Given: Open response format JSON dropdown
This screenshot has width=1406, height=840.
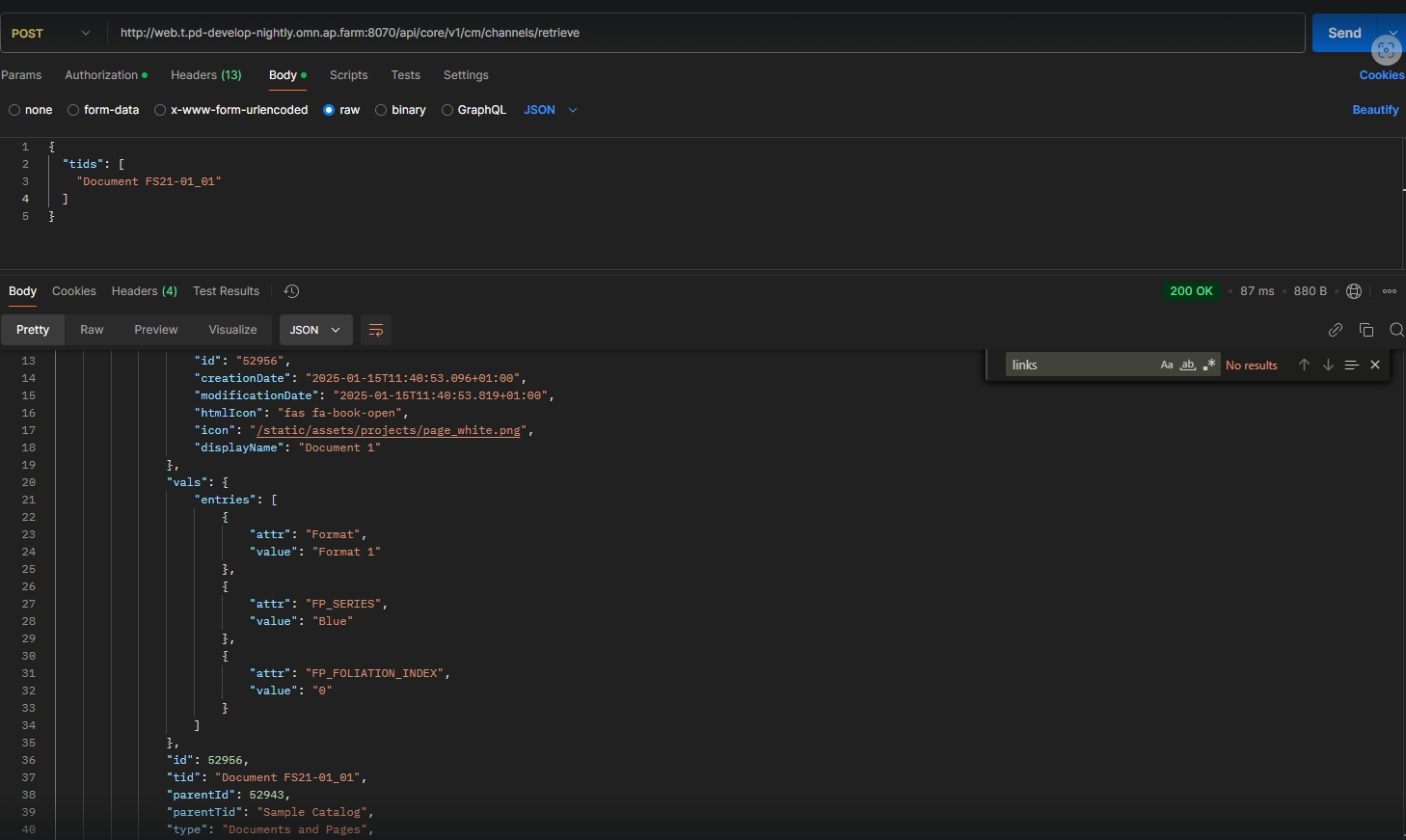Looking at the screenshot, I should coord(315,330).
